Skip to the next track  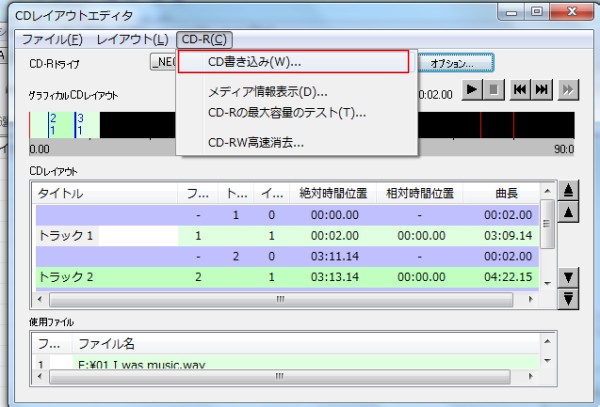coord(542,91)
